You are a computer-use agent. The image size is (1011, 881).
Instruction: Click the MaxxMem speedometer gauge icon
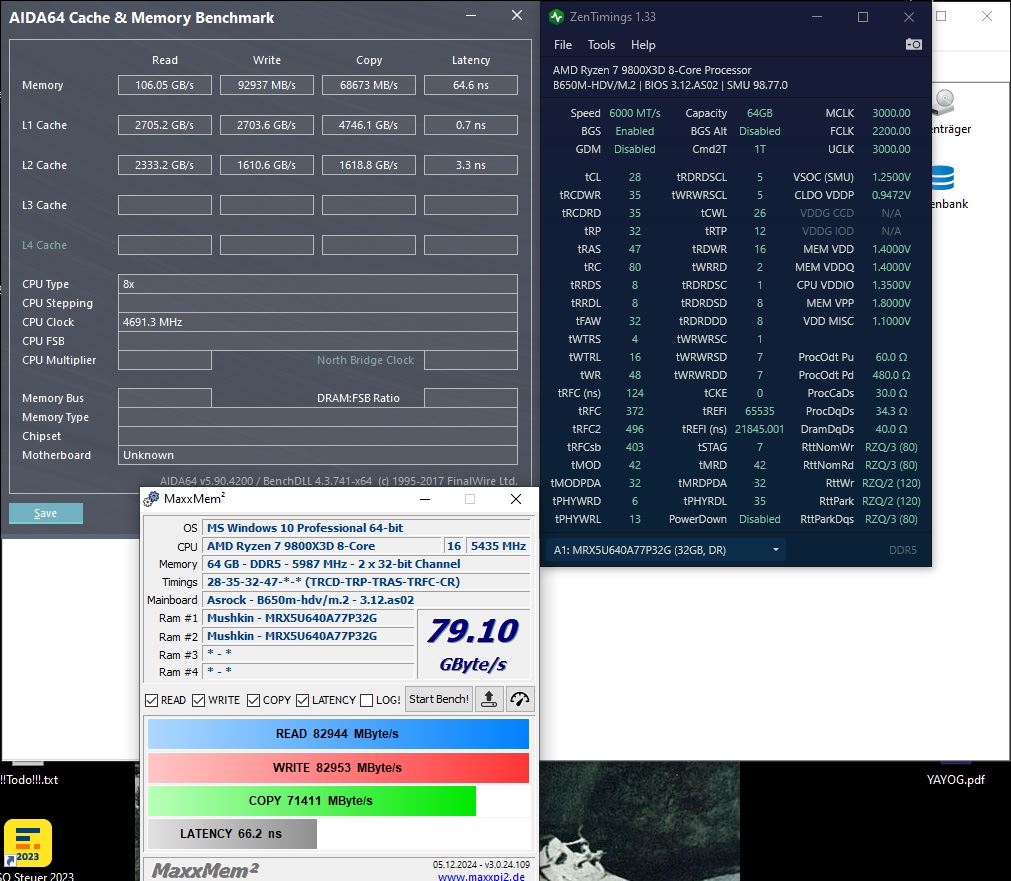520,699
